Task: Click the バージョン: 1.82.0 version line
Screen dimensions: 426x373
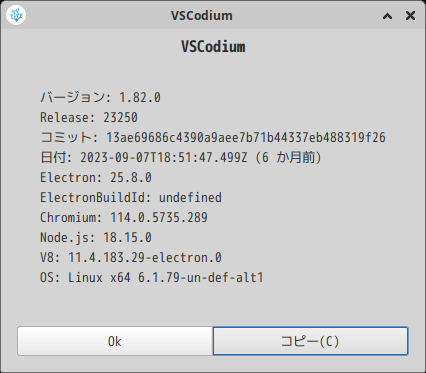Action: point(100,97)
